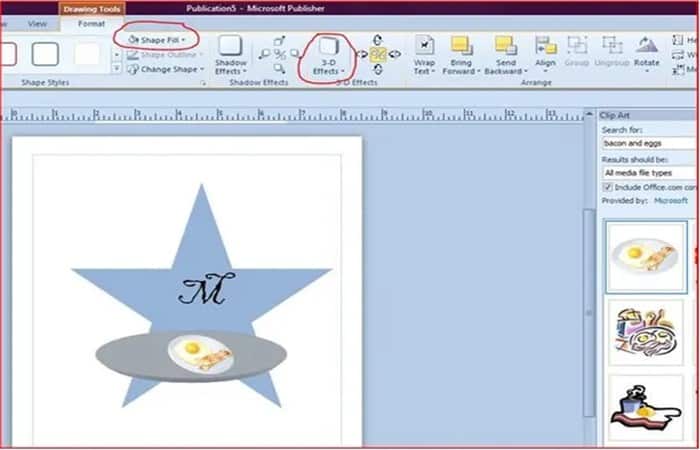The width and height of the screenshot is (700, 450).
Task: Open the Rotate options
Action: (x=646, y=55)
